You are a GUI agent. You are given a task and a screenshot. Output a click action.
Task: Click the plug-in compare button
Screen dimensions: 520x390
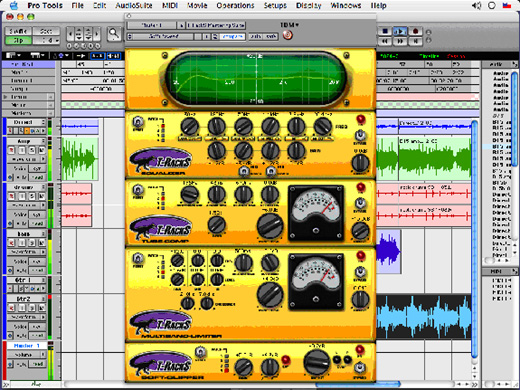232,36
